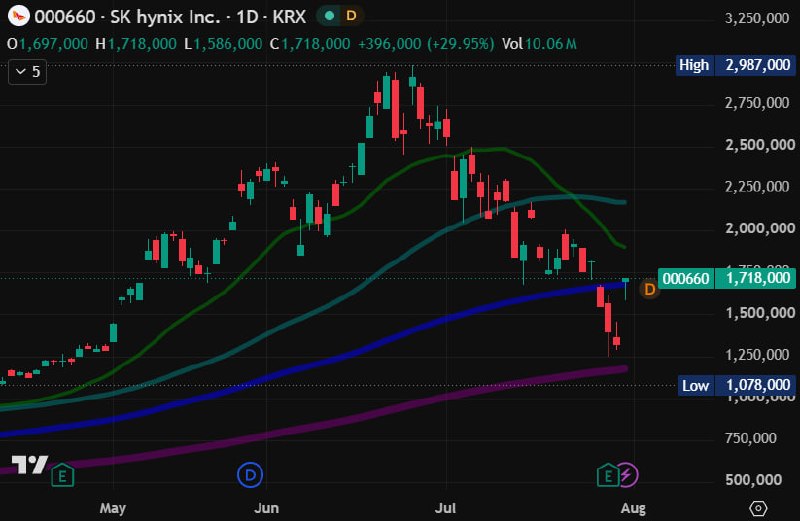The width and height of the screenshot is (800, 521).
Task: Click the orange D badge beside last candle
Action: pyautogui.click(x=649, y=290)
